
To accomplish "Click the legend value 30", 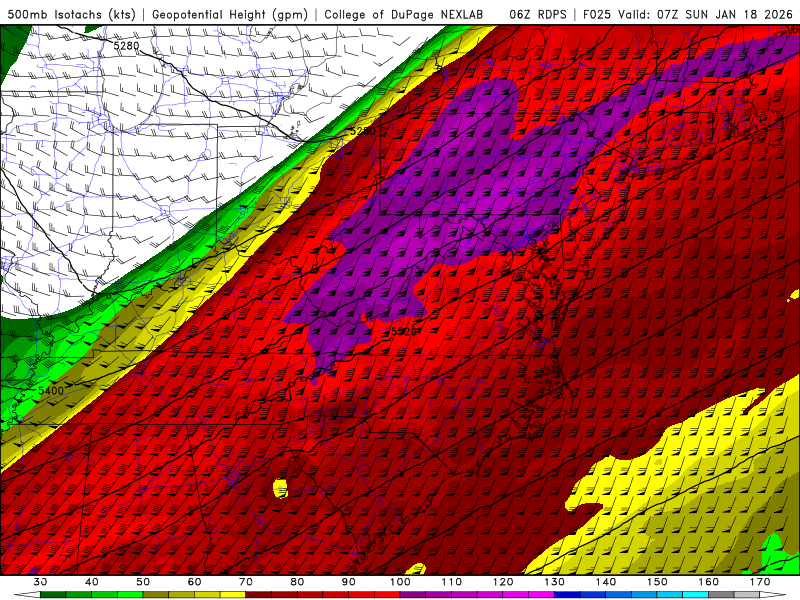I will tap(40, 582).
